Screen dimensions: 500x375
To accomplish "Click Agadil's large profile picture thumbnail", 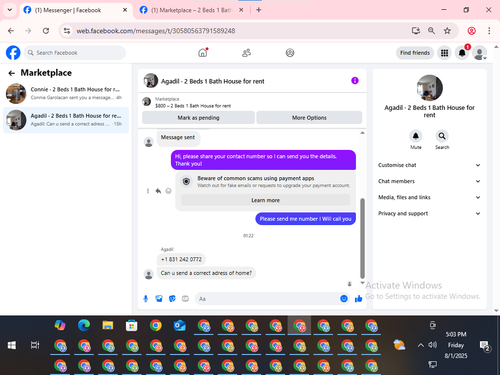I will [x=429, y=88].
